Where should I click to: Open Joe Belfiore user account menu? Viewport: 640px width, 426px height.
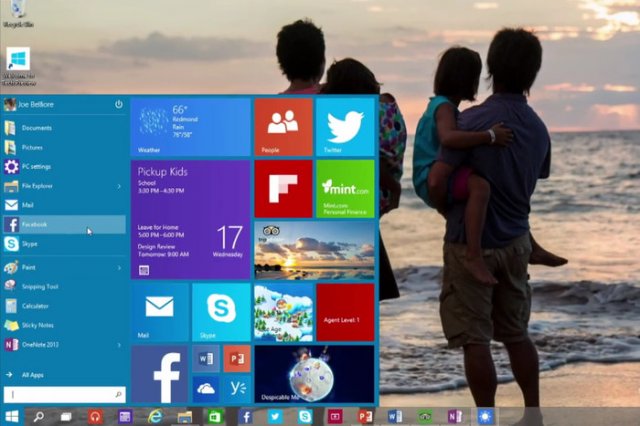(x=29, y=104)
